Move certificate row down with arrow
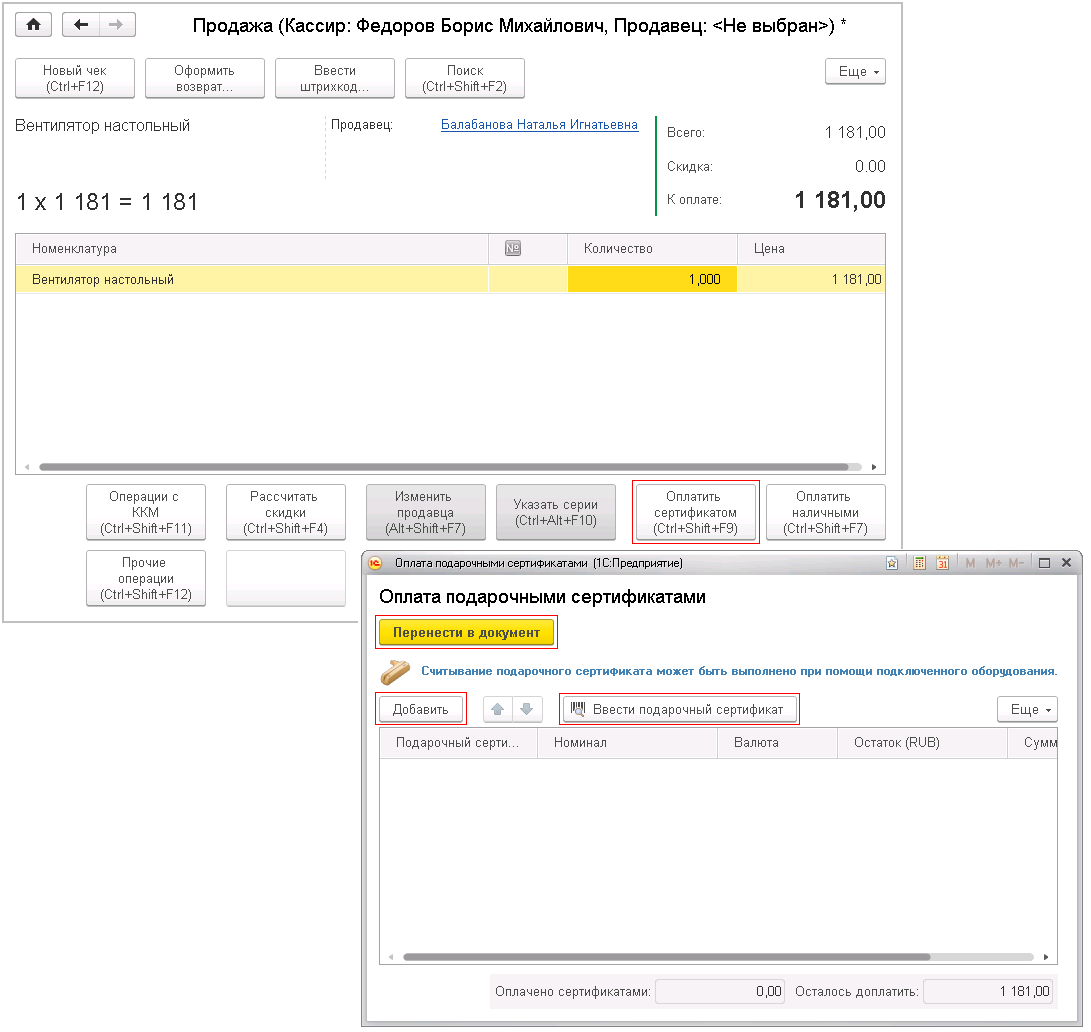Screen dimensions: 1091x1032 [x=526, y=710]
